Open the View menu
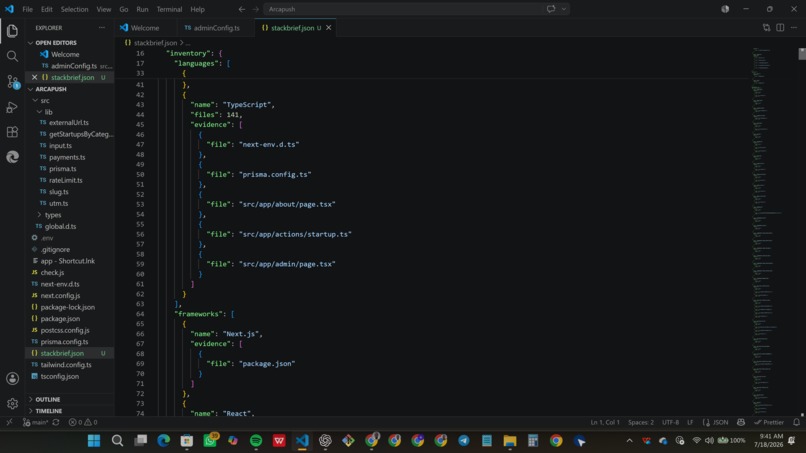This screenshot has height=453, width=806. click(103, 9)
